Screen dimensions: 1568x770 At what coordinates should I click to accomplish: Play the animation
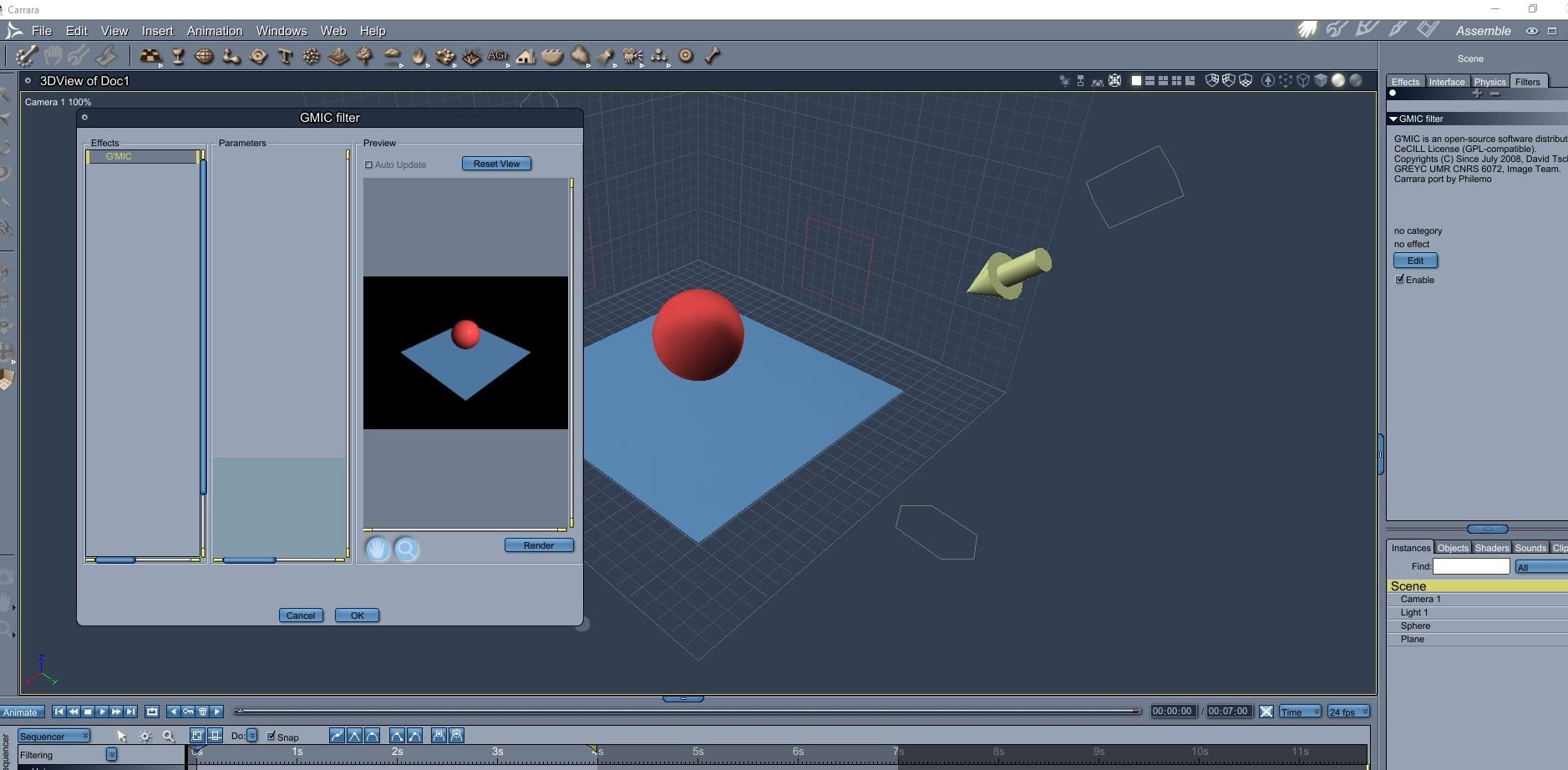[101, 712]
